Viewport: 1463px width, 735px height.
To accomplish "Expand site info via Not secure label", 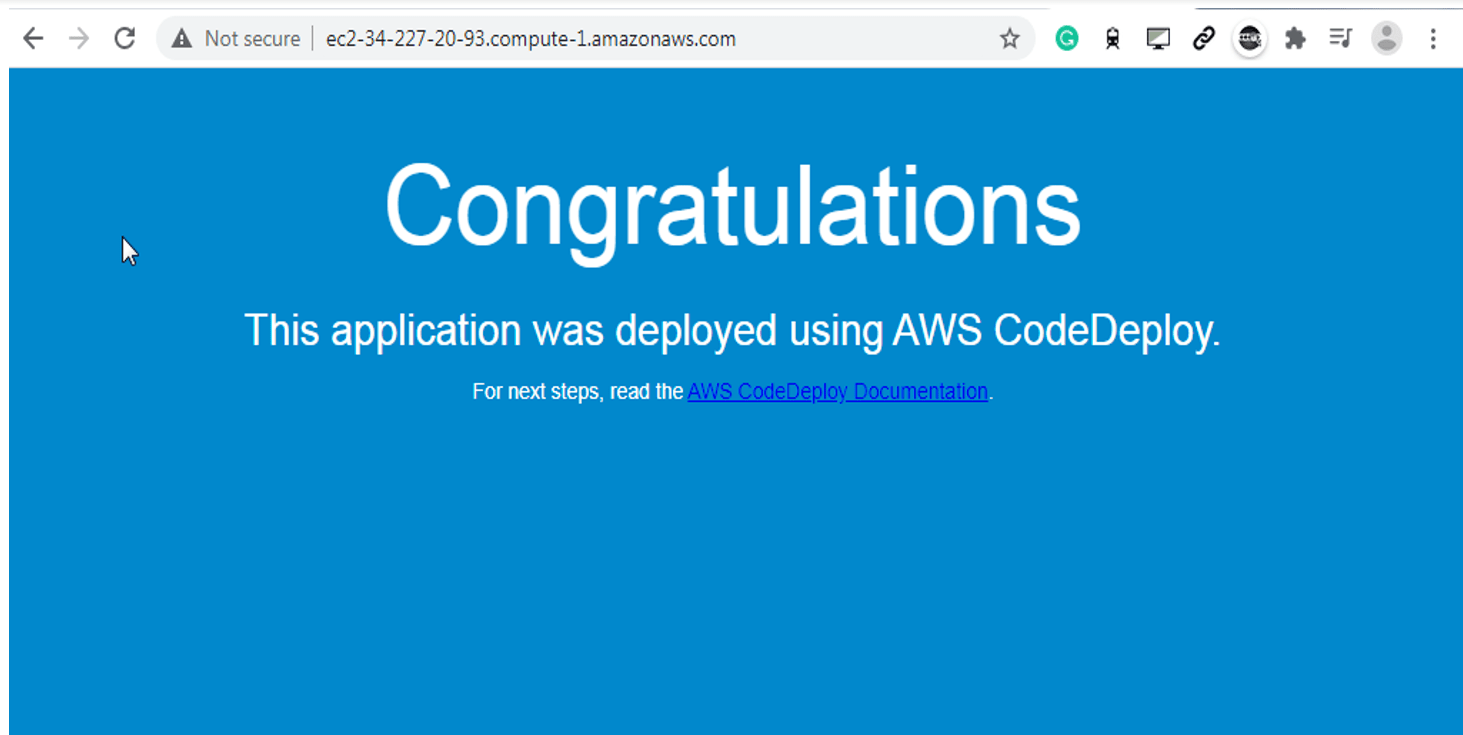I will click(249, 38).
